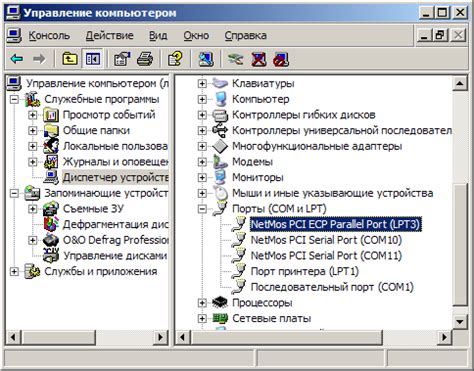
Task: Expand the Просмотр событий node
Action: tap(32, 115)
